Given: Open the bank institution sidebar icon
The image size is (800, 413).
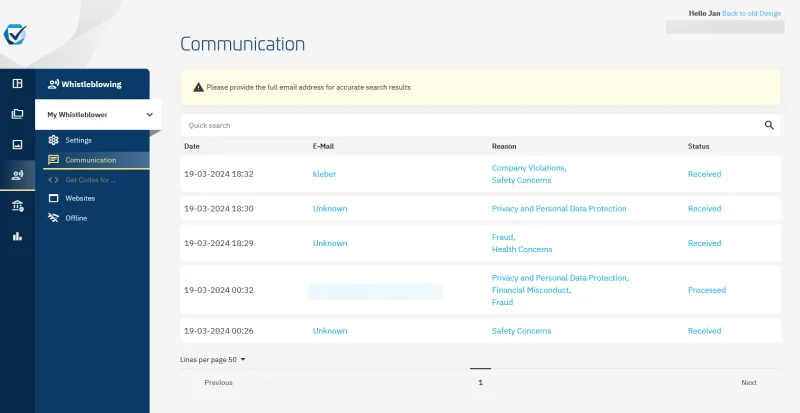Looking at the screenshot, I should pos(17,206).
